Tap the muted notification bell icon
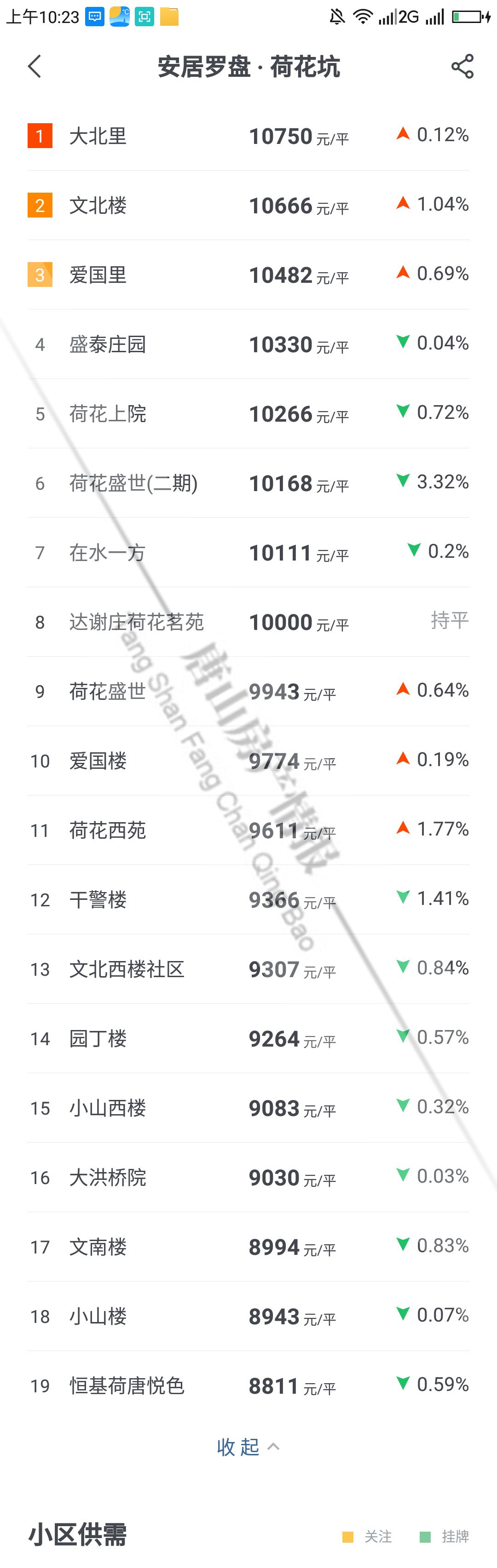Viewport: 497px width, 1568px height. pyautogui.click(x=337, y=17)
